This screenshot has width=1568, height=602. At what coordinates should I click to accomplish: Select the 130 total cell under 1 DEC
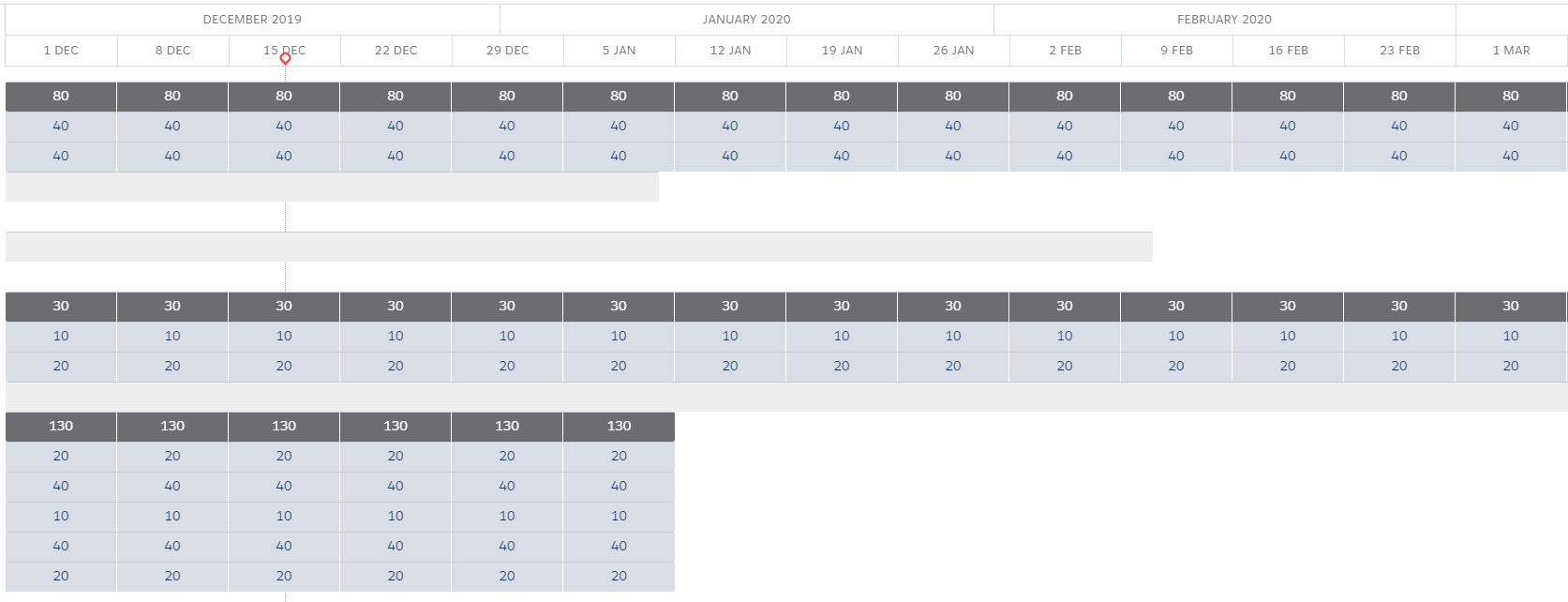tap(61, 426)
